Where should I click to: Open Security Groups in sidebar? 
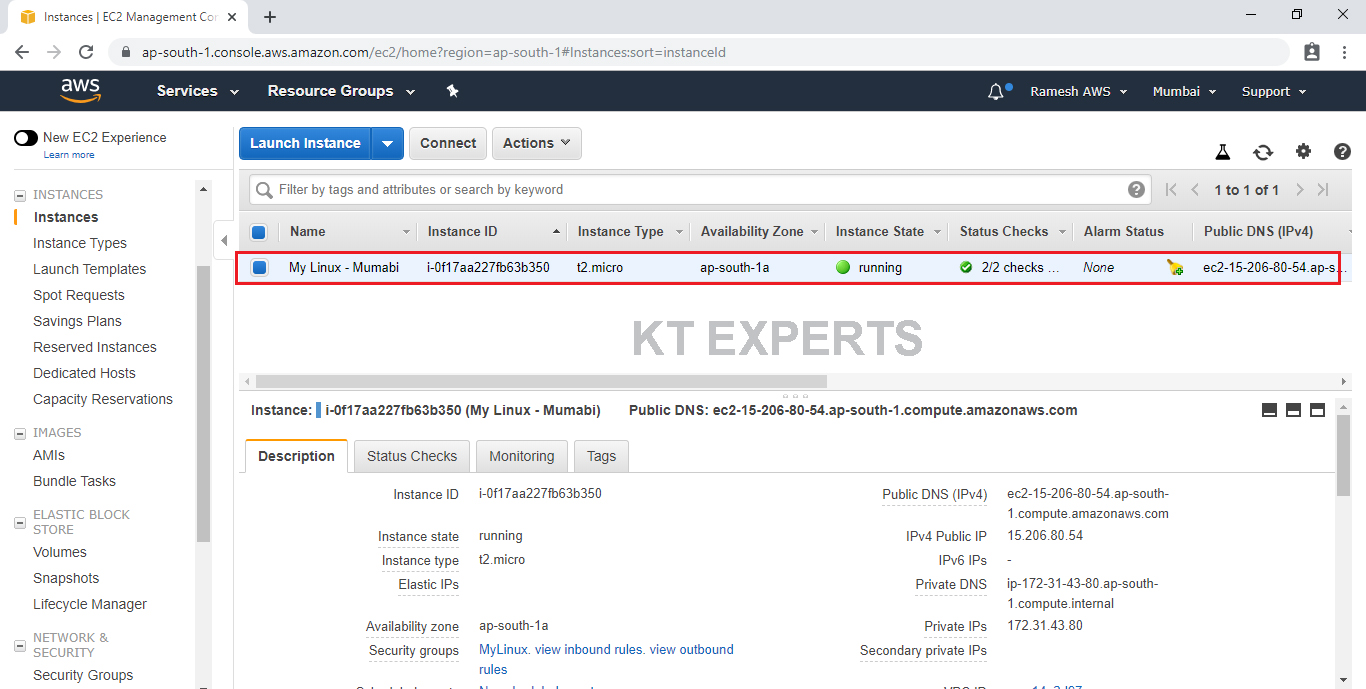coord(83,675)
